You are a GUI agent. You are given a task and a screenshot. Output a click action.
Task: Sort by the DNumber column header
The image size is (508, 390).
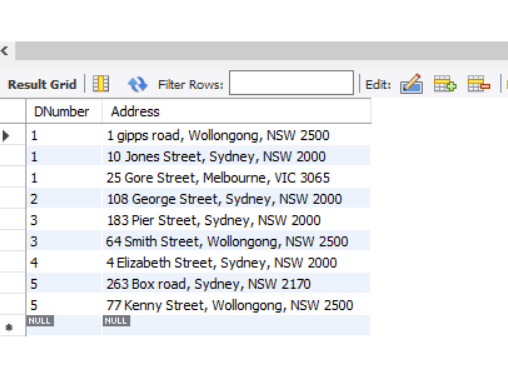click(x=64, y=111)
